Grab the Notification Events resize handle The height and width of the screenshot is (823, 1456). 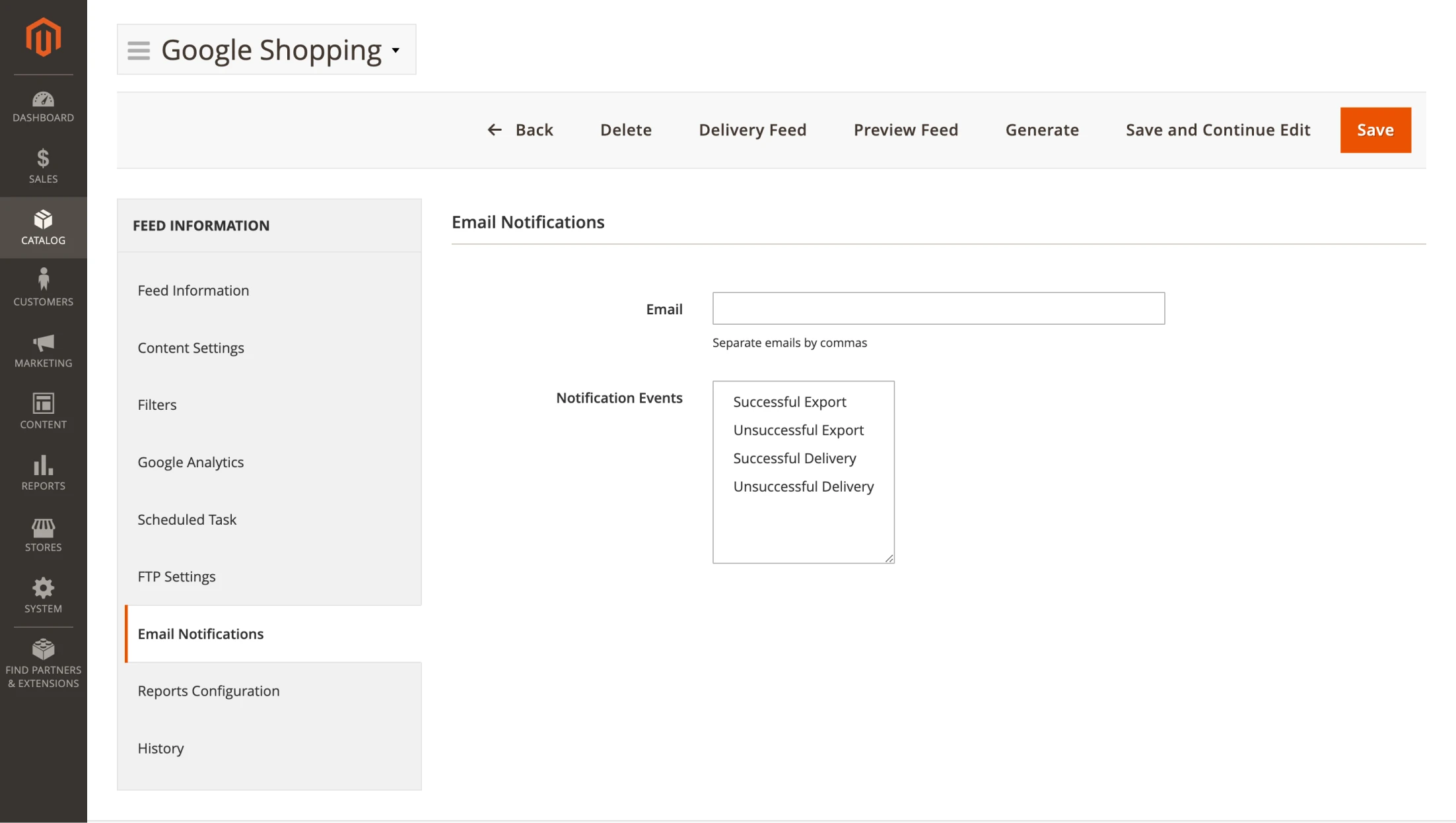coord(889,558)
